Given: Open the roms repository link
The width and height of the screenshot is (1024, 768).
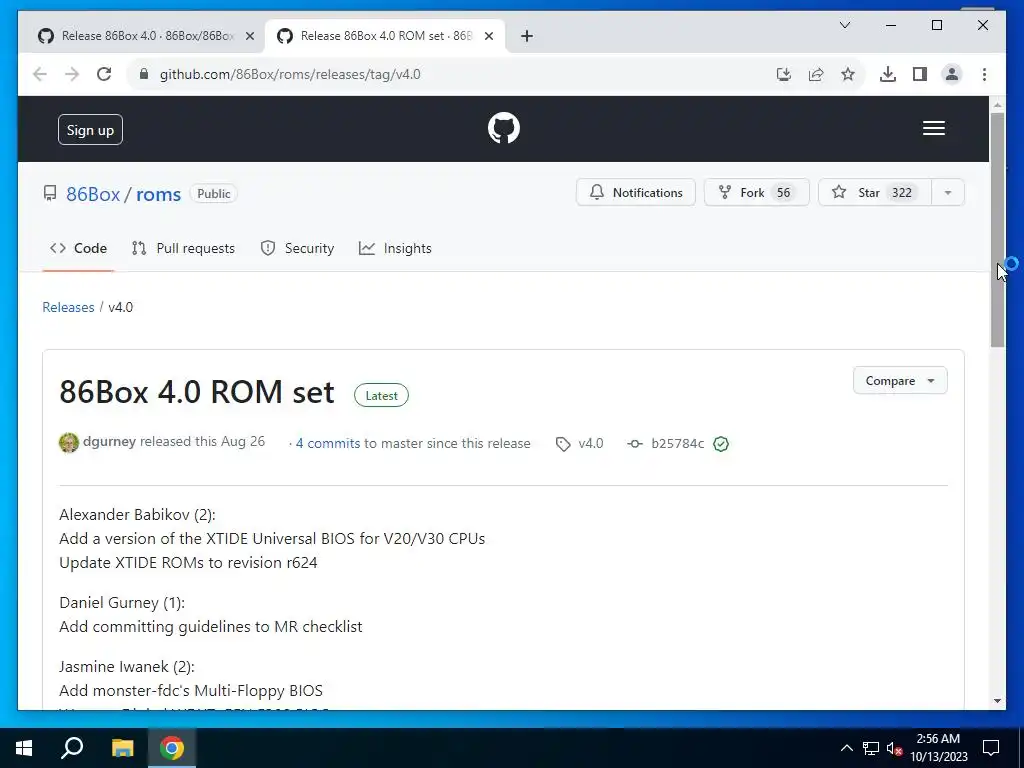Looking at the screenshot, I should 158,194.
